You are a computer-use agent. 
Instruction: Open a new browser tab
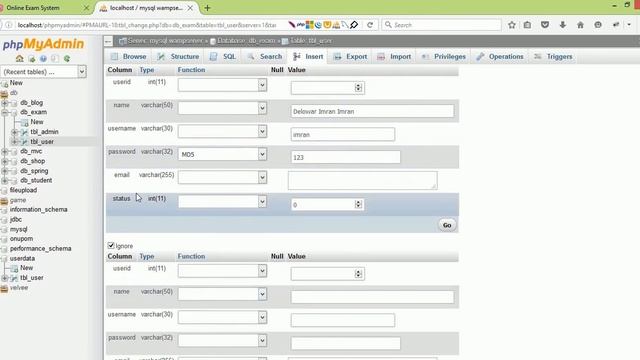[207, 8]
